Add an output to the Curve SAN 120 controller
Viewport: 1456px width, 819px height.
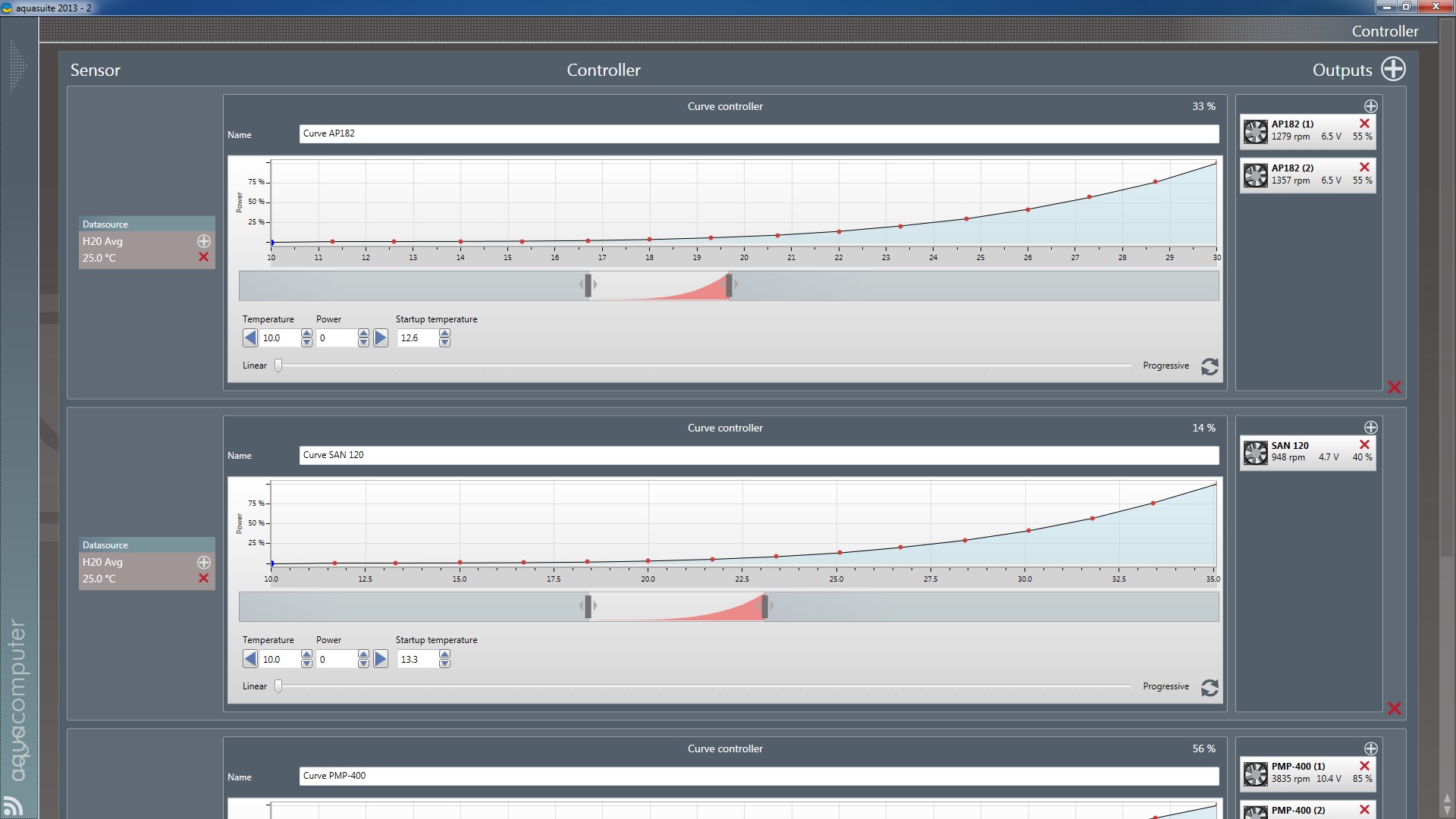(x=1370, y=428)
